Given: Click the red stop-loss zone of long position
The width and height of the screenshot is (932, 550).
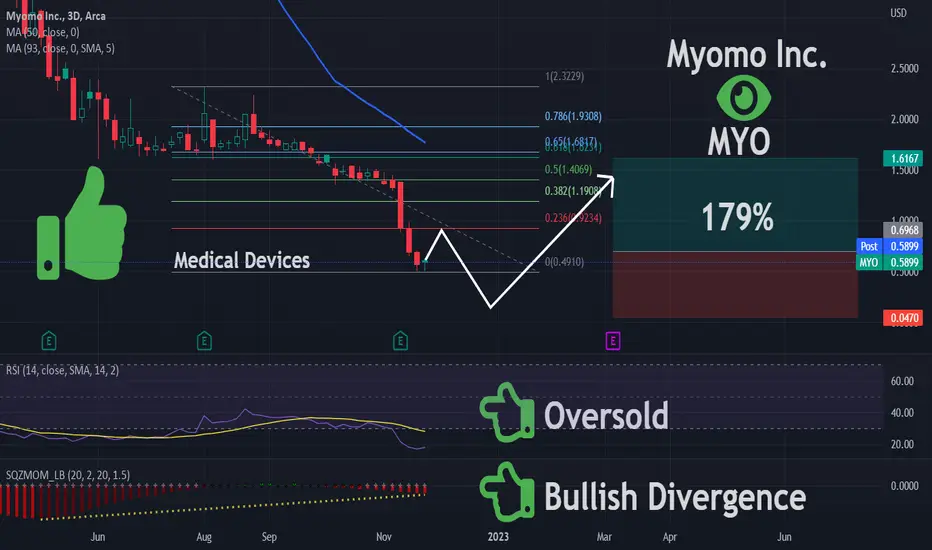Looking at the screenshot, I should [x=735, y=284].
